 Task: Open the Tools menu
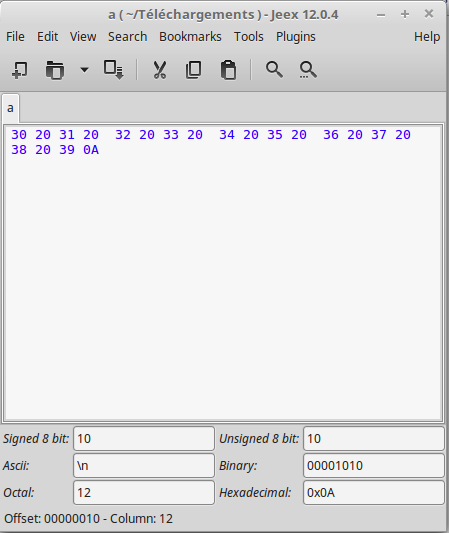249,37
